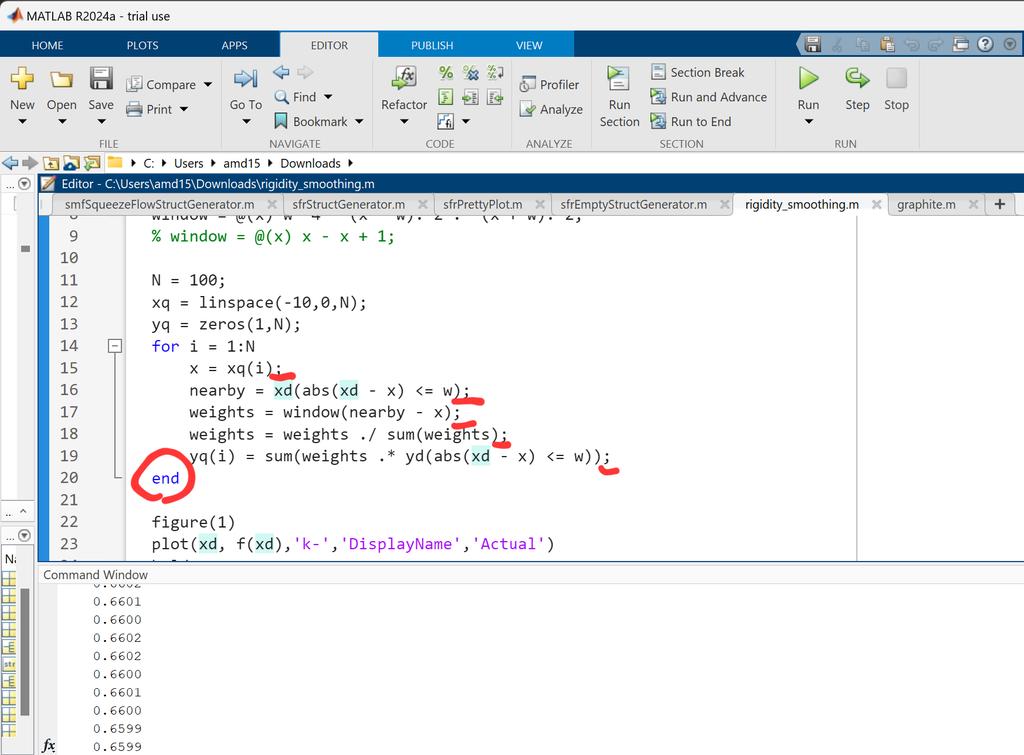Screen dimensions: 1024x755
Task: Click the Uncomment icon with blue X
Action: 470,72
